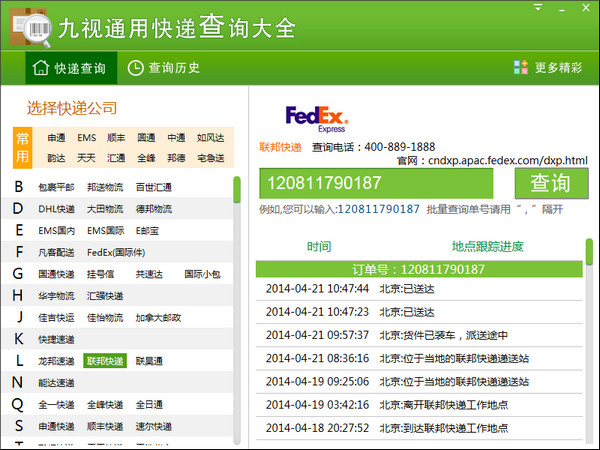Choose E邮宝 courier
Viewport: 600px width, 450px height.
pyautogui.click(x=147, y=231)
